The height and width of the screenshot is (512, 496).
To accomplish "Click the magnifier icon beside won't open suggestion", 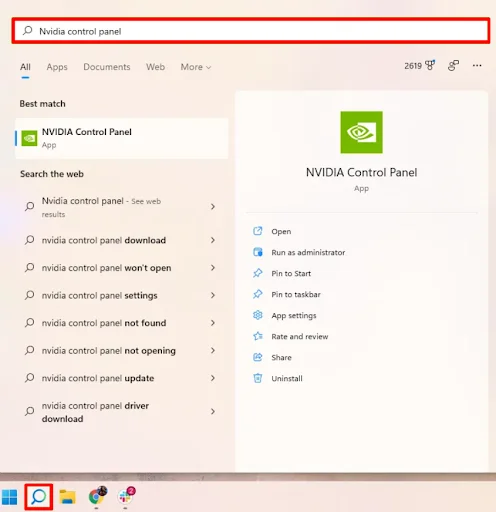I will [29, 268].
